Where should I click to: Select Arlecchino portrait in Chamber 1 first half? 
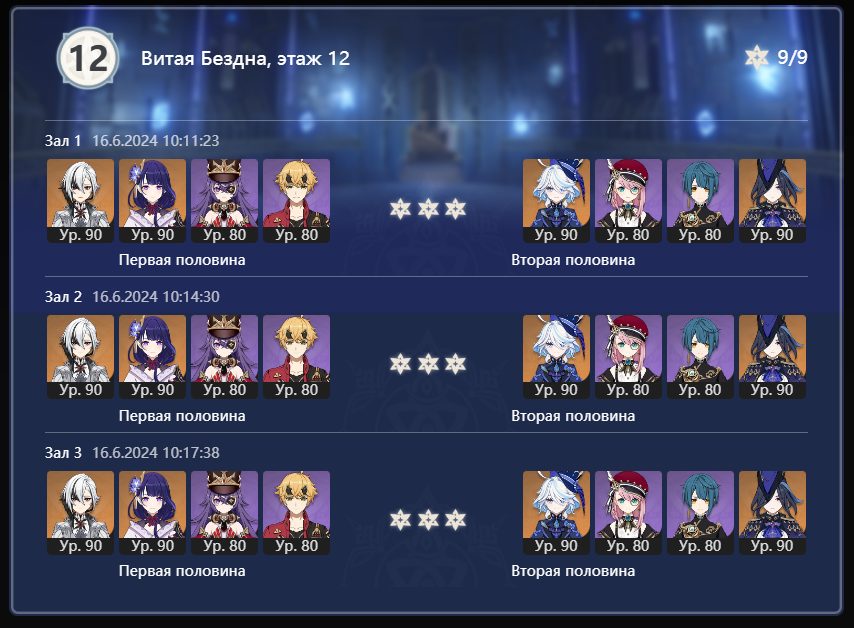tap(81, 200)
